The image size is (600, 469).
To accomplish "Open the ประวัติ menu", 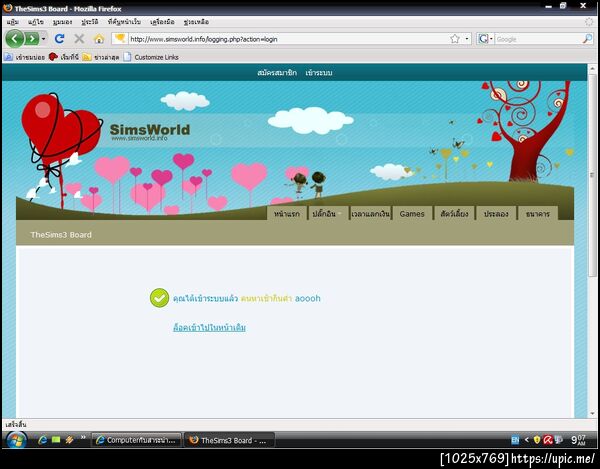I will click(x=90, y=22).
